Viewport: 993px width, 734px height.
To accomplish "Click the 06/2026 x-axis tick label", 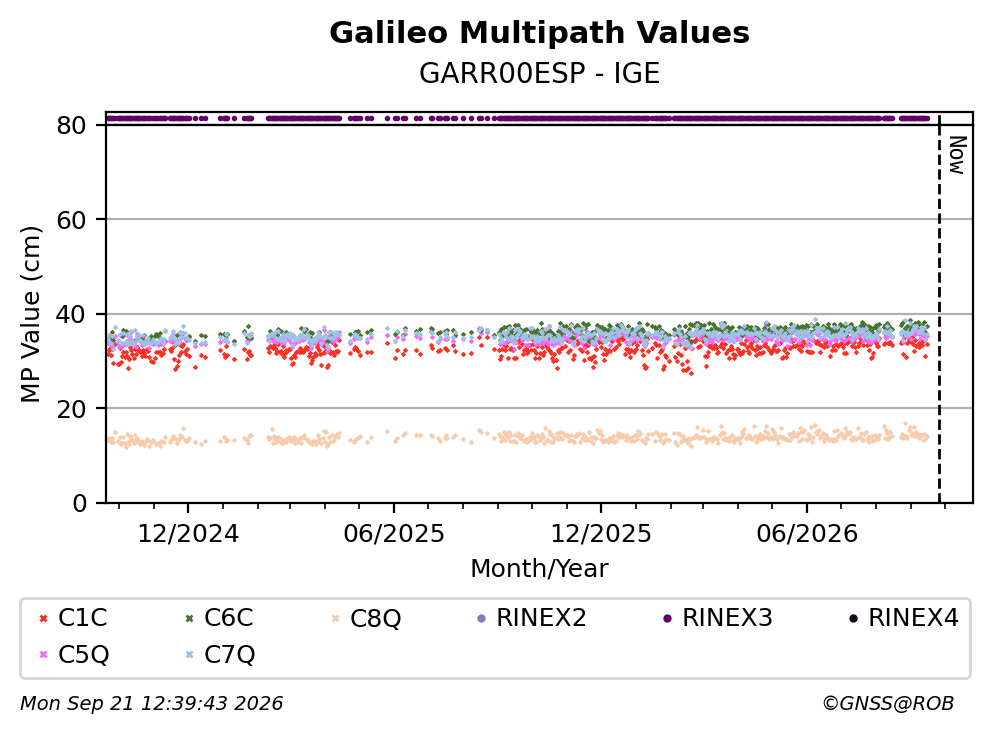I will point(807,534).
